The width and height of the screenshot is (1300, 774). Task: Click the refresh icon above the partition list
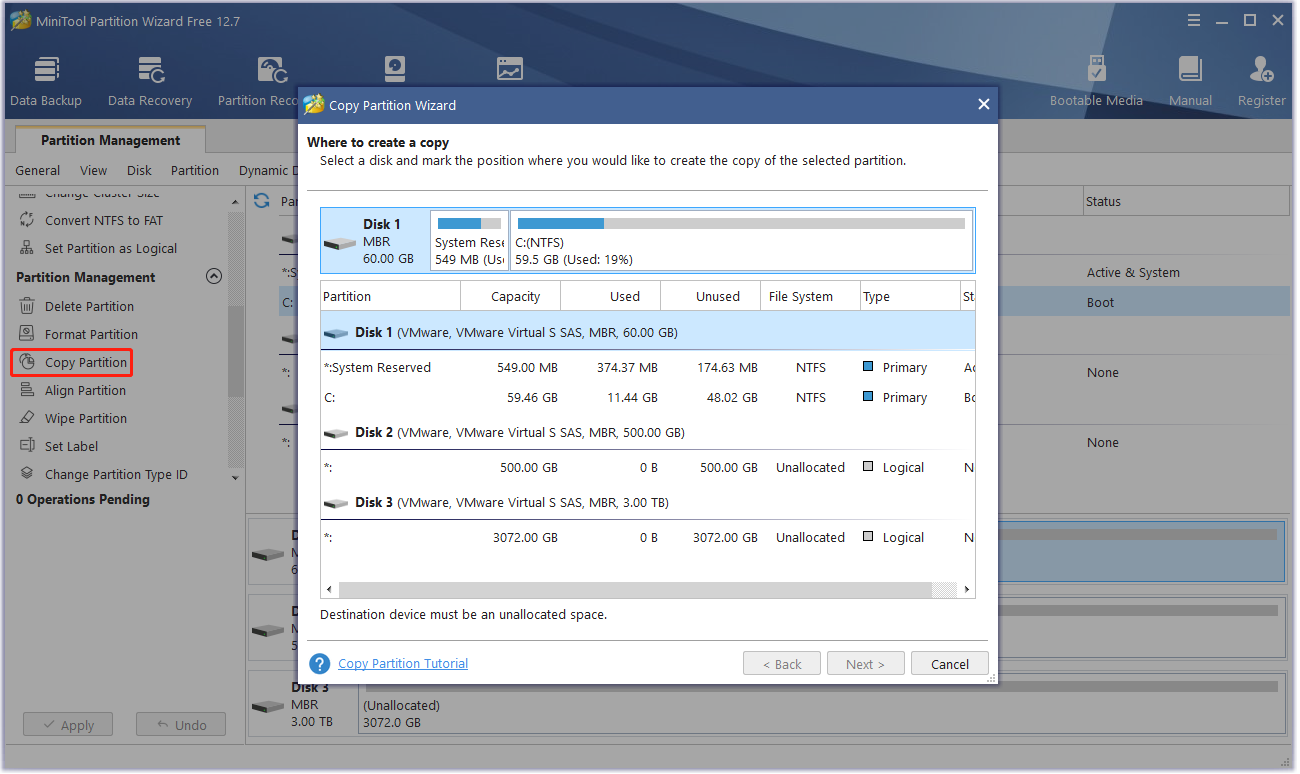point(262,200)
